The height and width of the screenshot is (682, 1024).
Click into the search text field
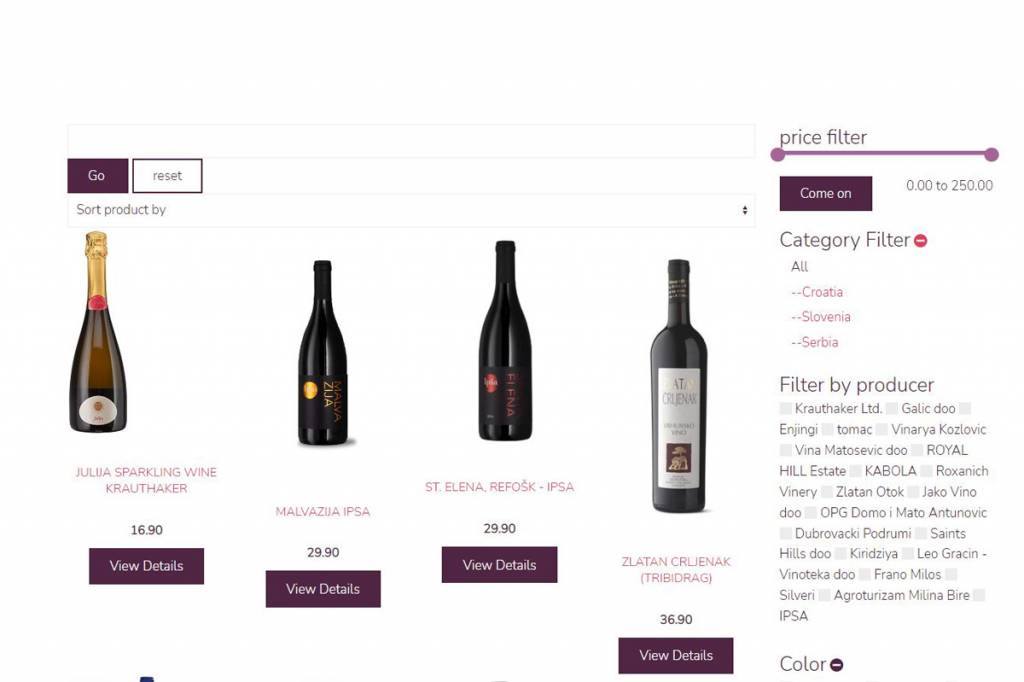(x=411, y=140)
